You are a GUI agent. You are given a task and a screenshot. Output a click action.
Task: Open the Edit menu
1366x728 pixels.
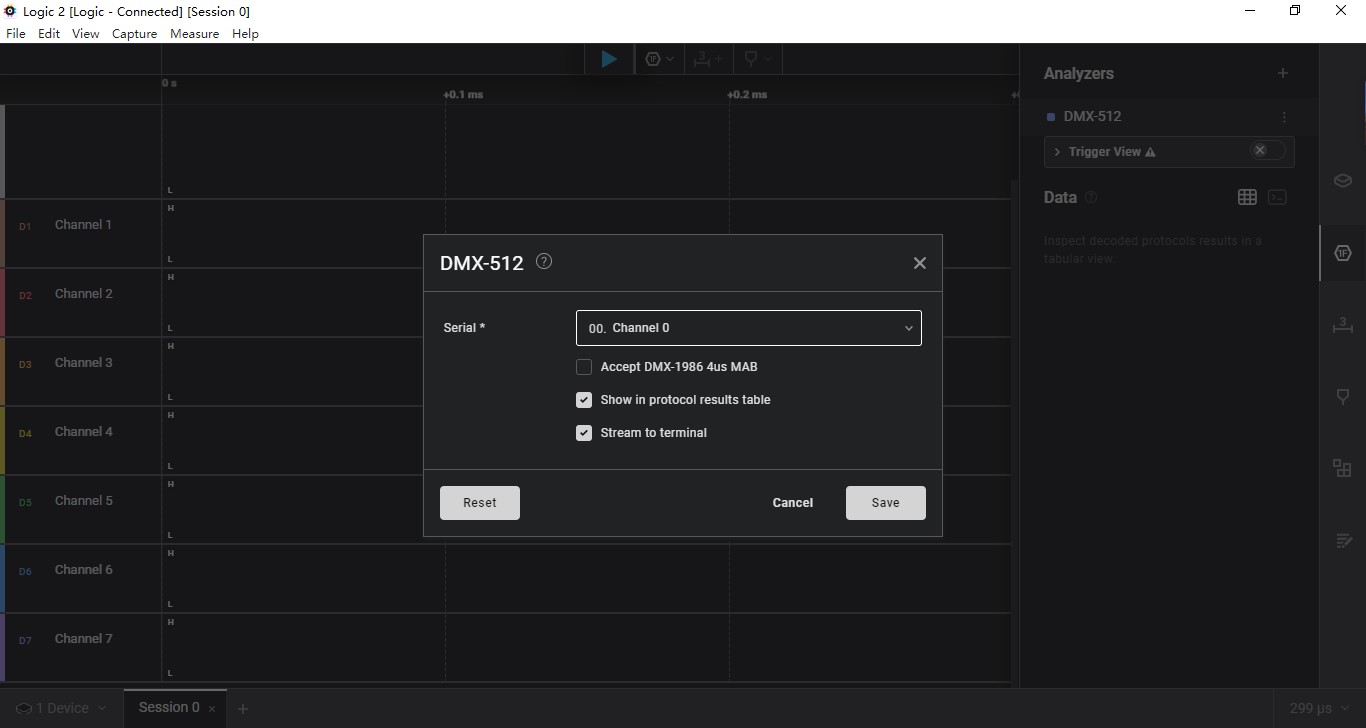pos(49,34)
